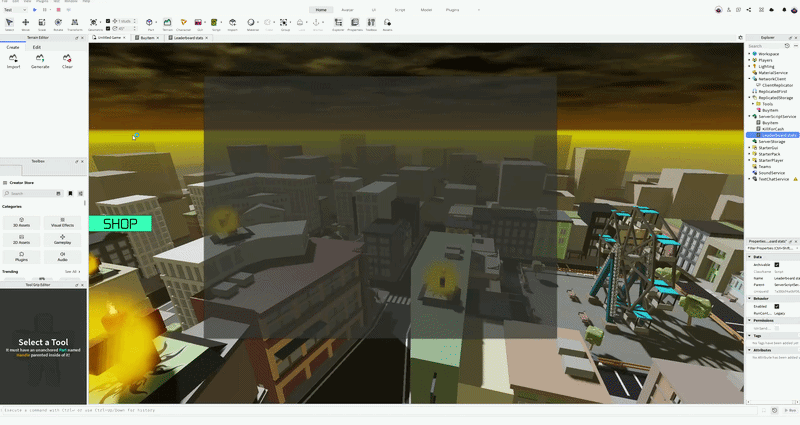The width and height of the screenshot is (800, 425).
Task: Click the Filter Properties field
Action: (771, 248)
